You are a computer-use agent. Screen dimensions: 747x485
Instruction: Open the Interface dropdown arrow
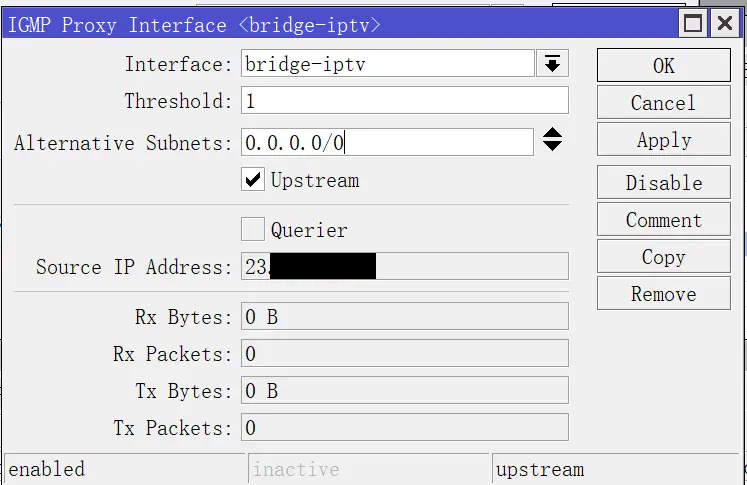click(x=552, y=63)
